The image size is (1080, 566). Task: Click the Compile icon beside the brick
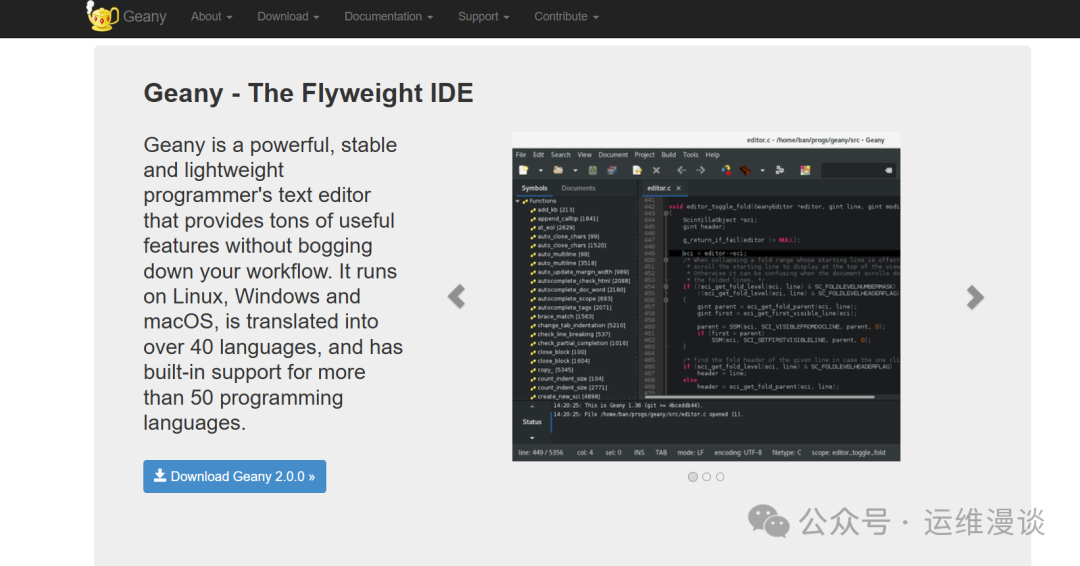point(727,170)
